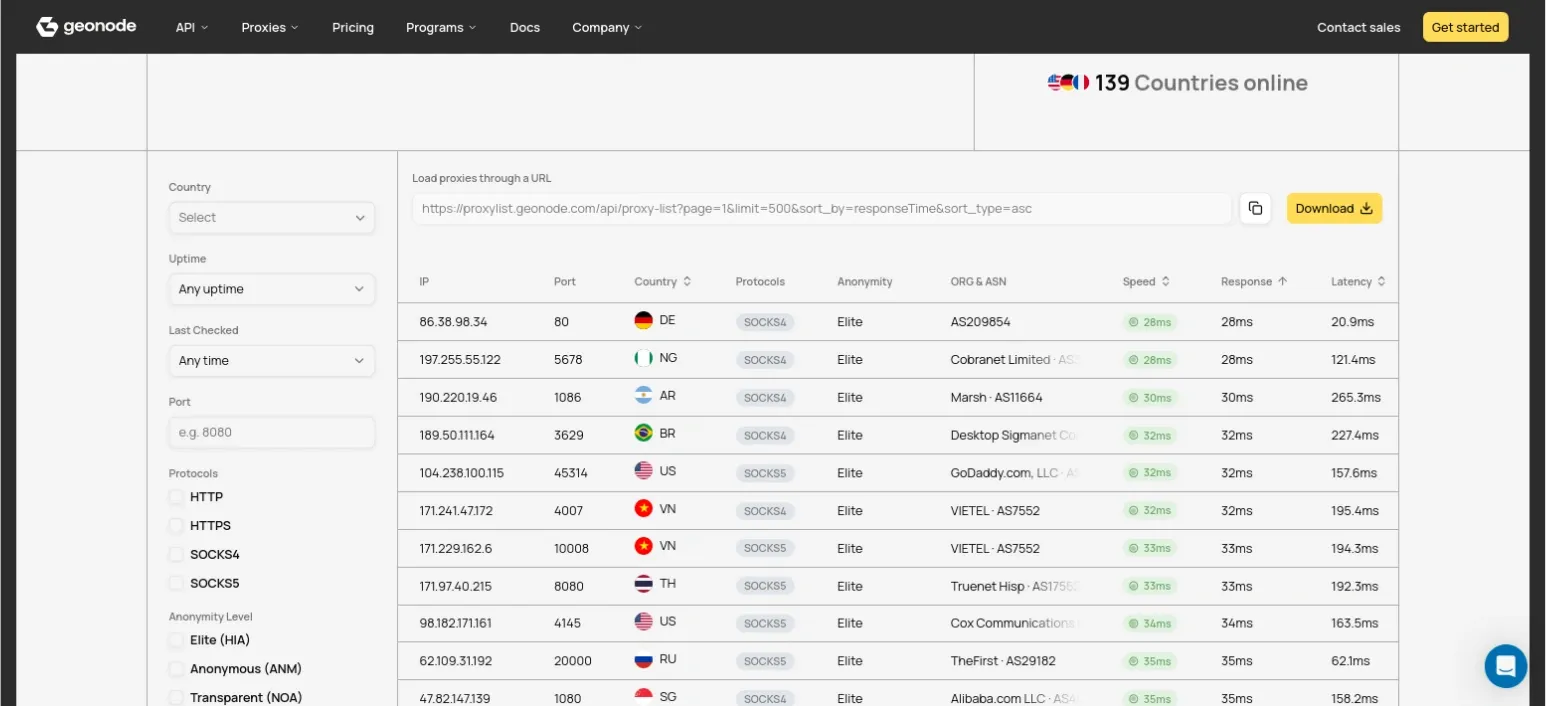Click Contact sales link
The width and height of the screenshot is (1546, 706).
coord(1359,27)
